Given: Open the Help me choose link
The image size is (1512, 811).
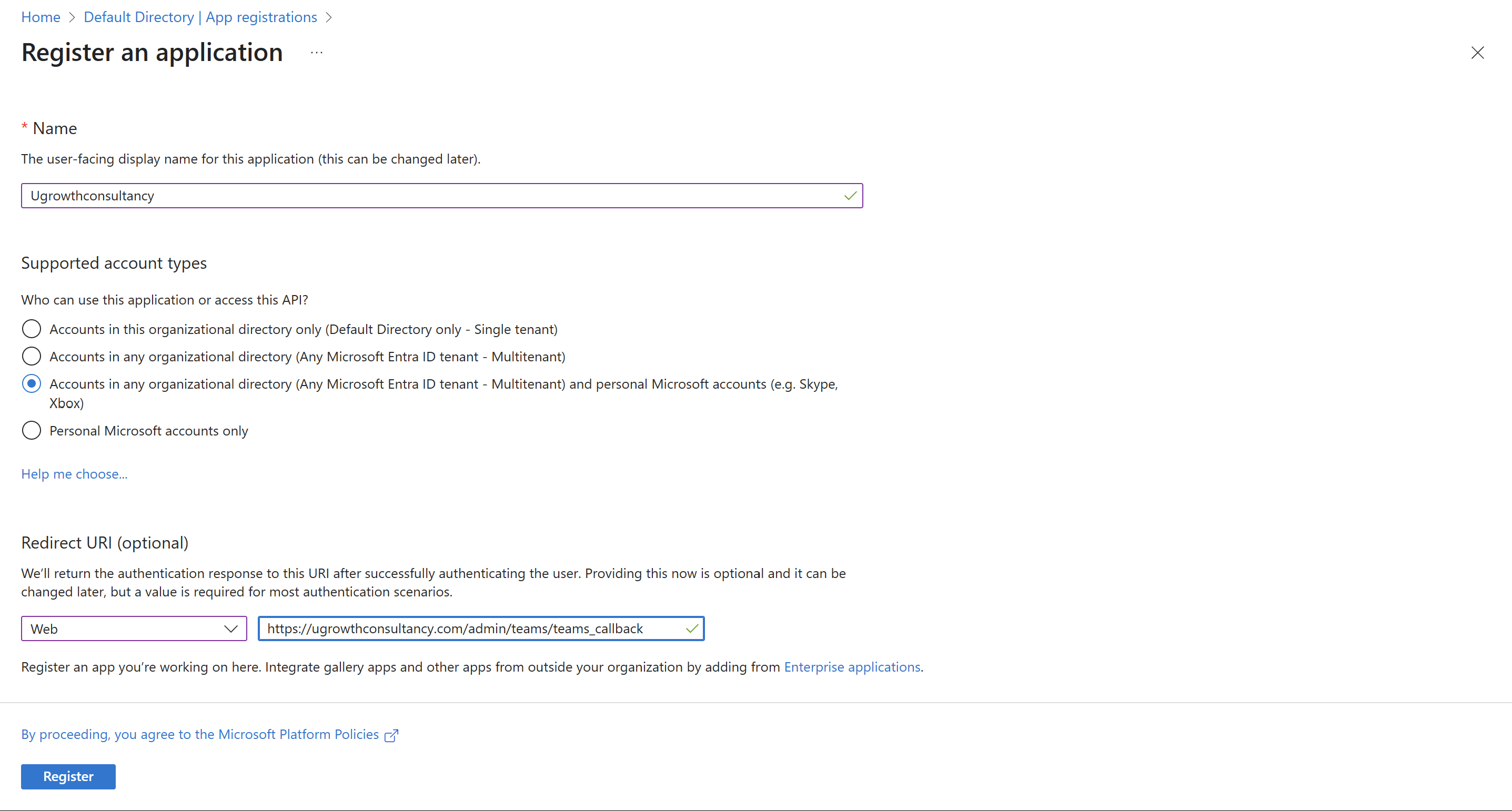Looking at the screenshot, I should pos(74,473).
